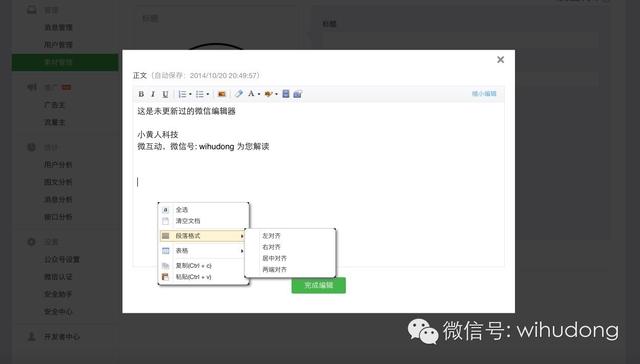640x364 pixels.
Task: Click the 缩小编辑 link in toolbar
Action: [x=484, y=93]
